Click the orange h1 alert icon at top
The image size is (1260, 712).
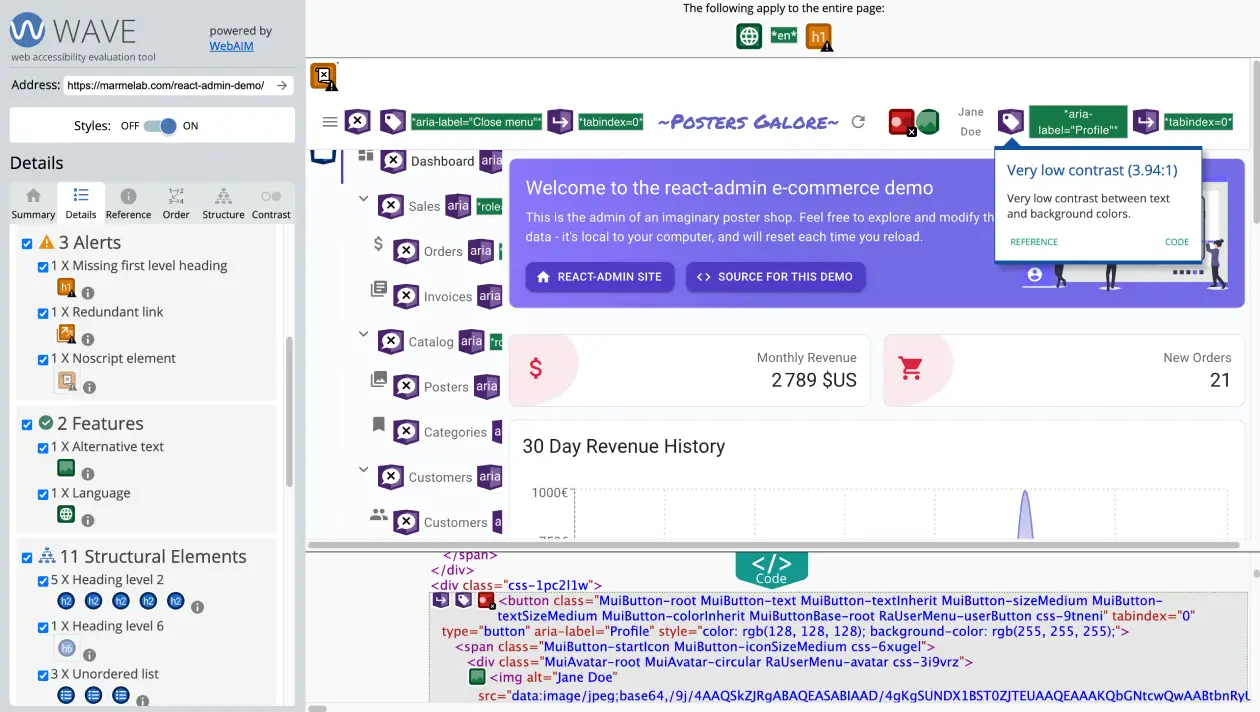point(819,37)
